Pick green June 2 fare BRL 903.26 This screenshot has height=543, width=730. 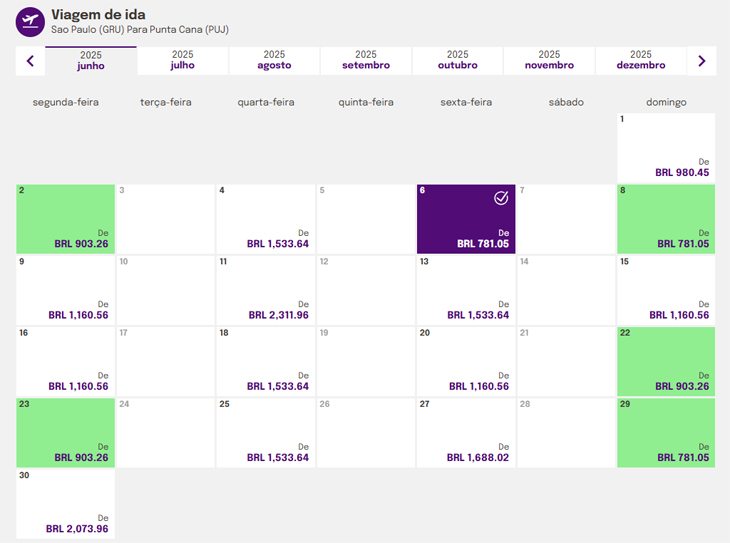(x=66, y=219)
